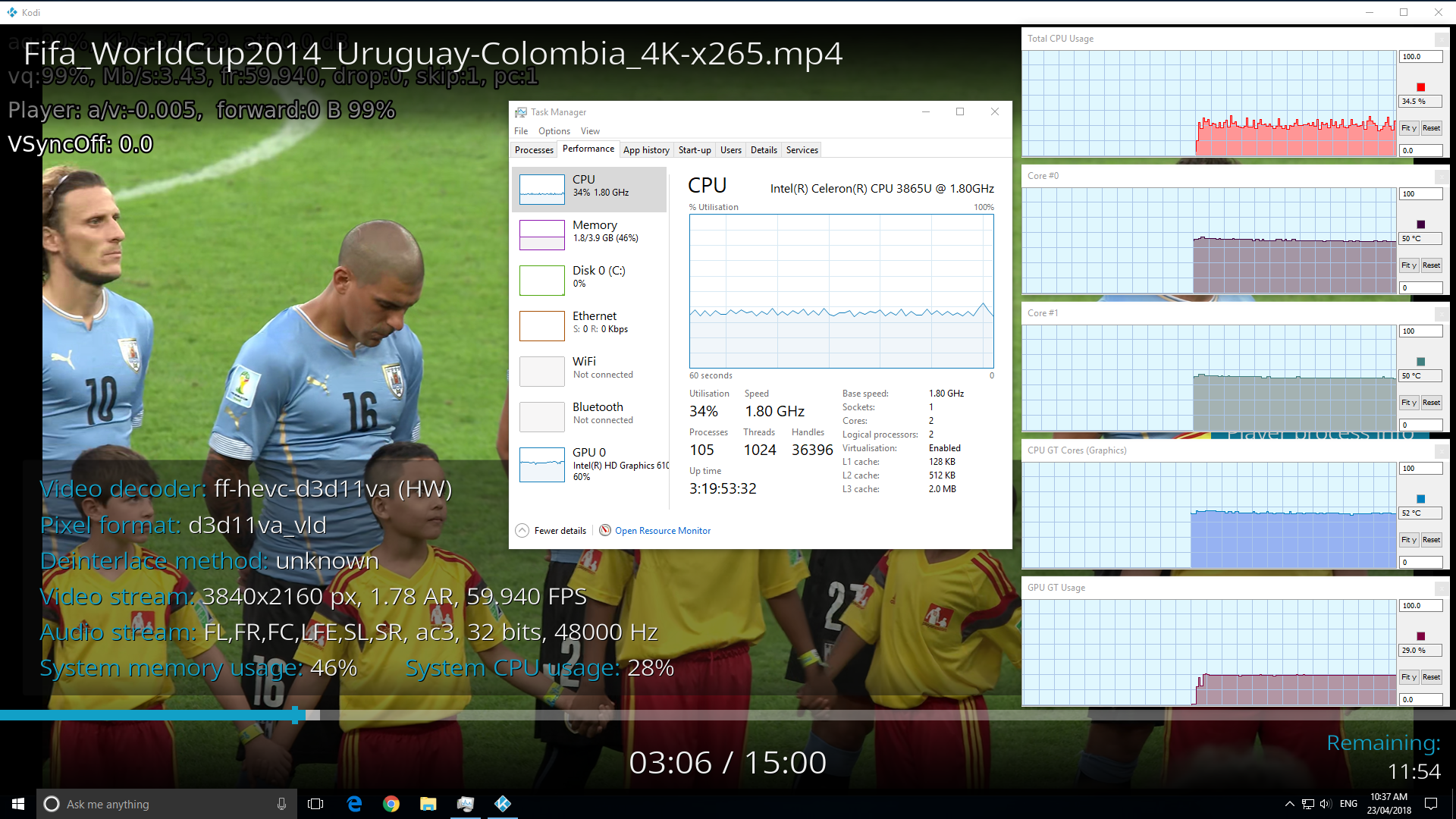Click the Open Resource Monitor link

click(x=663, y=531)
